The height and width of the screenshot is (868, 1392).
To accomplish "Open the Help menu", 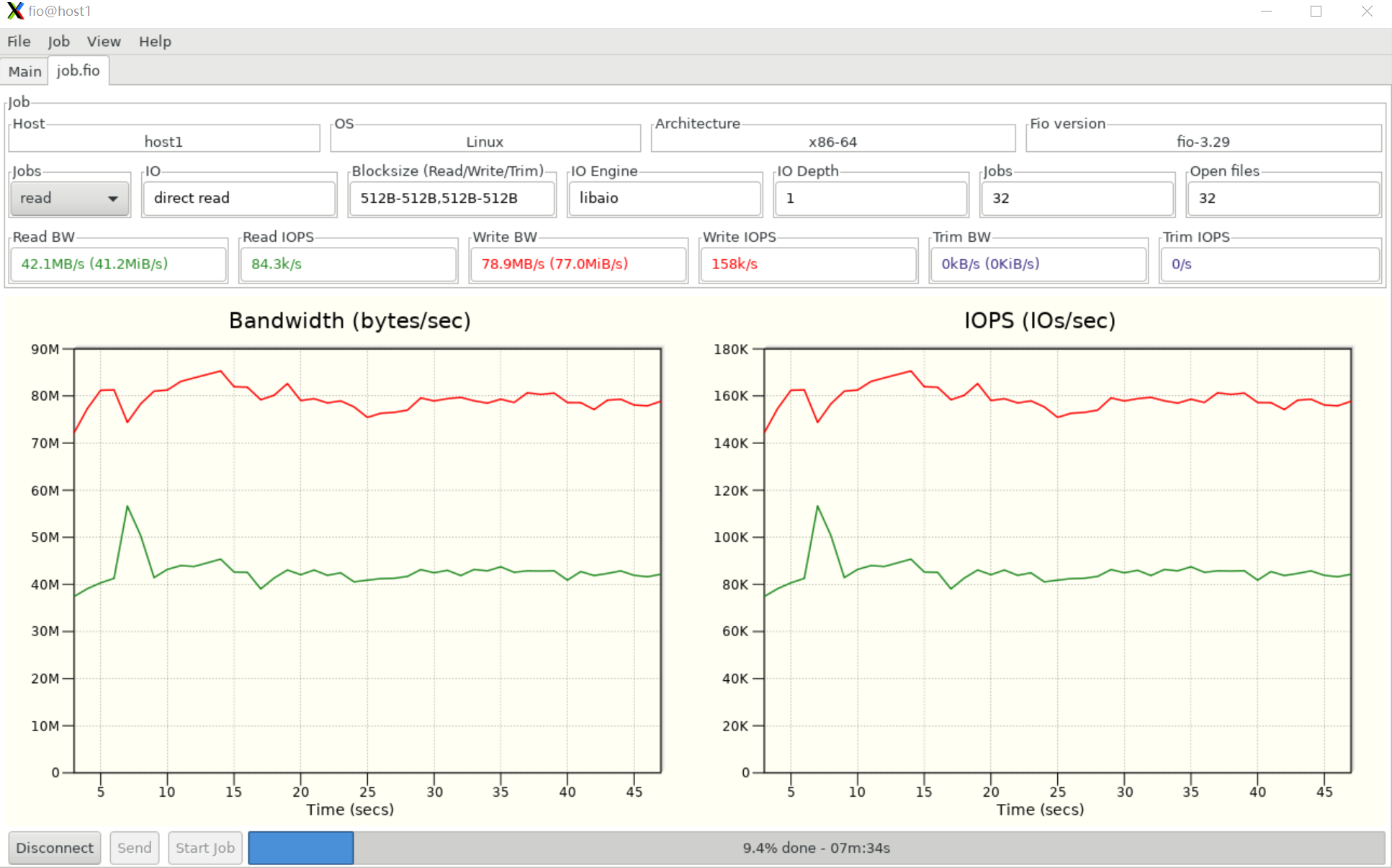I will tap(155, 42).
